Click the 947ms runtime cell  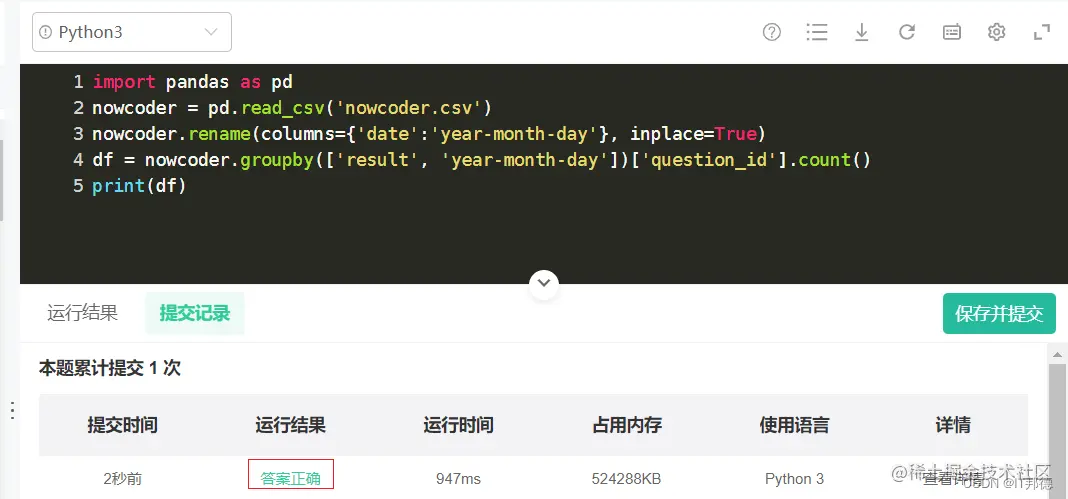(458, 479)
